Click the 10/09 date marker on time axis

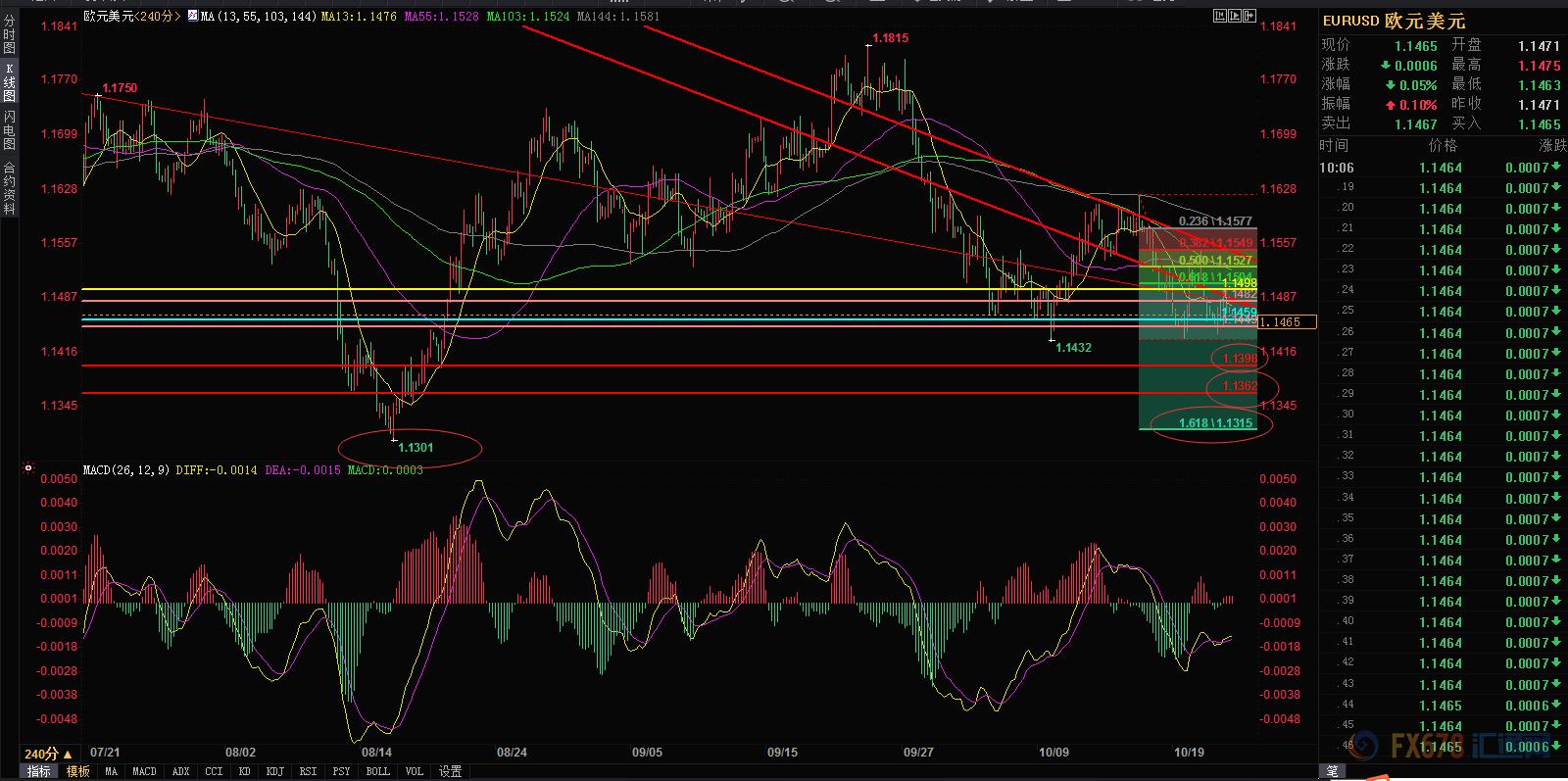tap(1053, 753)
